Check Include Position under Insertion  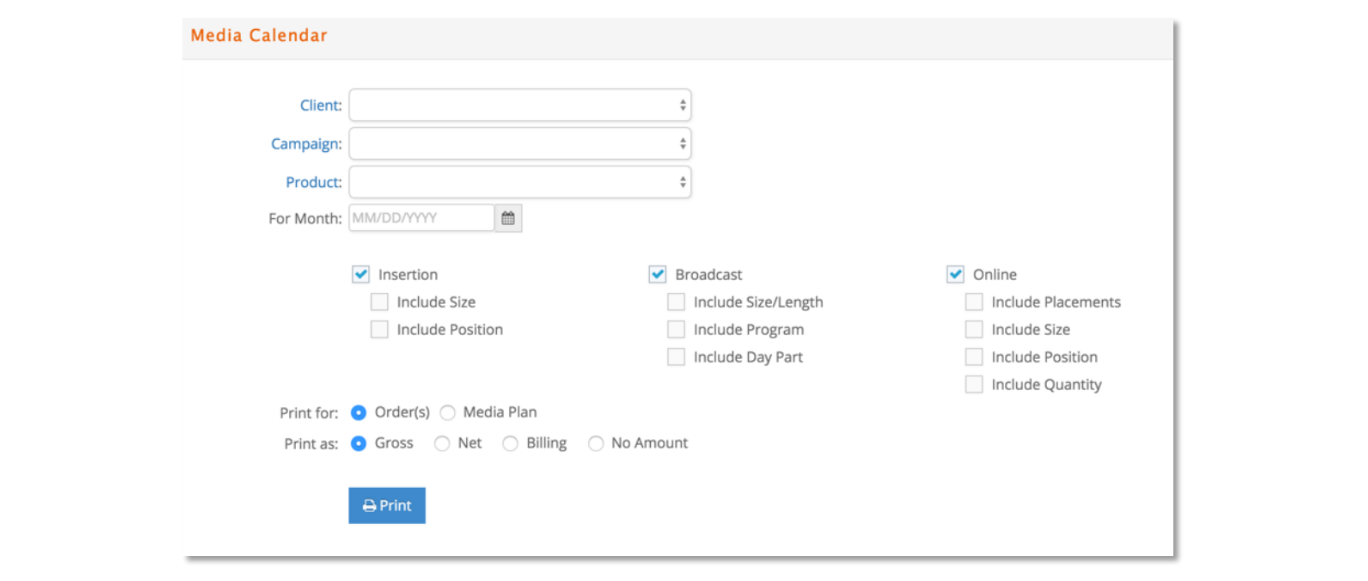click(380, 330)
